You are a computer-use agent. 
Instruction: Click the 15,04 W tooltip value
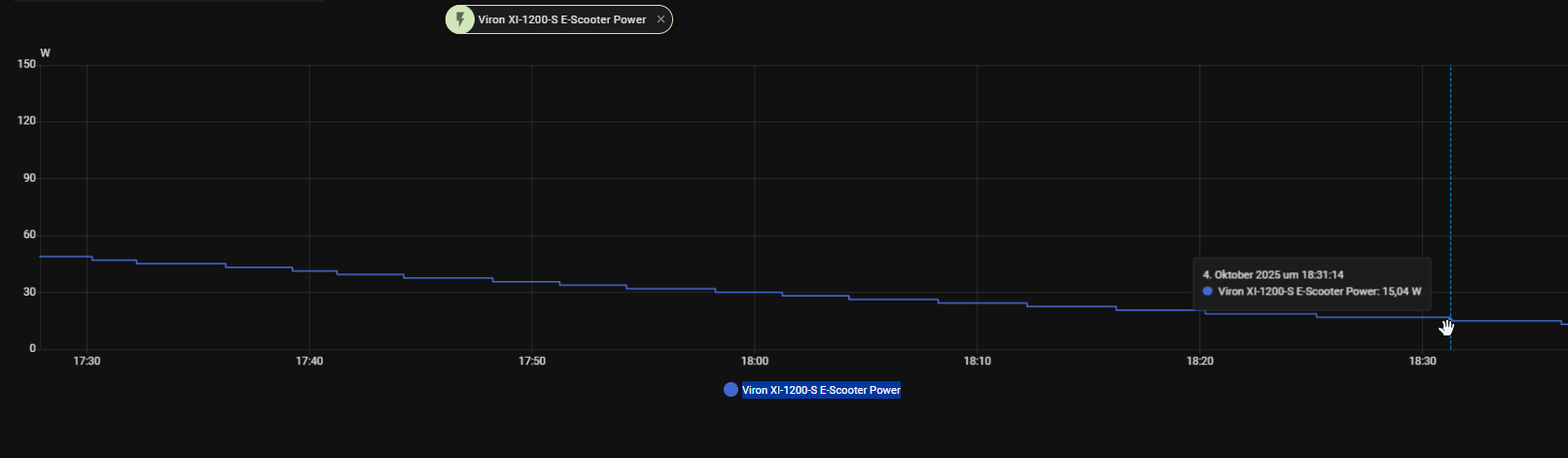point(1401,292)
